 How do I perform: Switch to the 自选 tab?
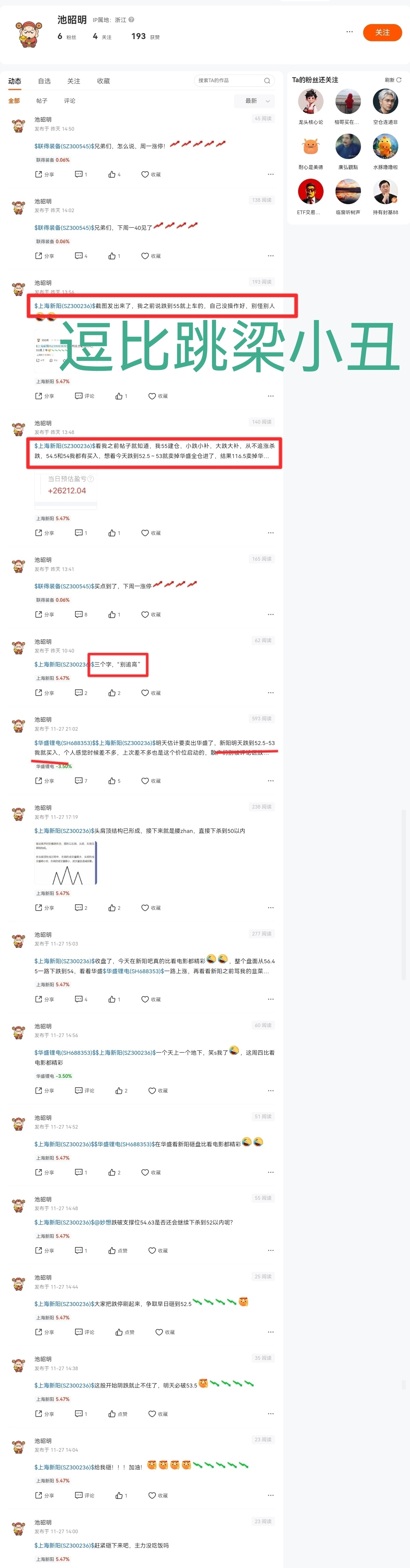pos(44,81)
